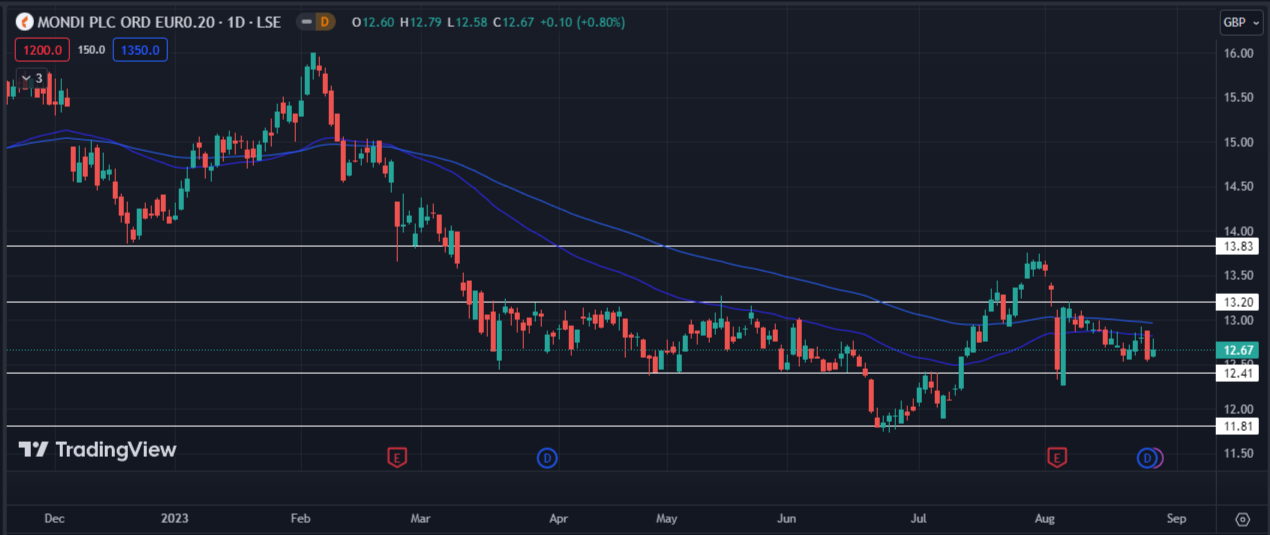Click the Dec label on time axis
Image resolution: width=1270 pixels, height=535 pixels.
coord(55,519)
